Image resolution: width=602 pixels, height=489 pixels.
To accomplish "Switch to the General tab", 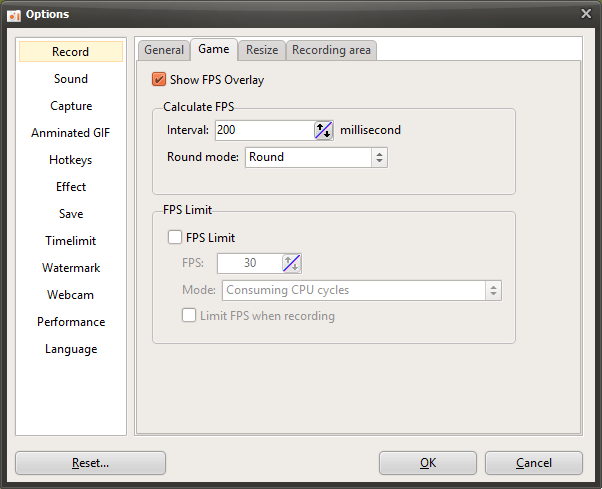I will point(163,50).
